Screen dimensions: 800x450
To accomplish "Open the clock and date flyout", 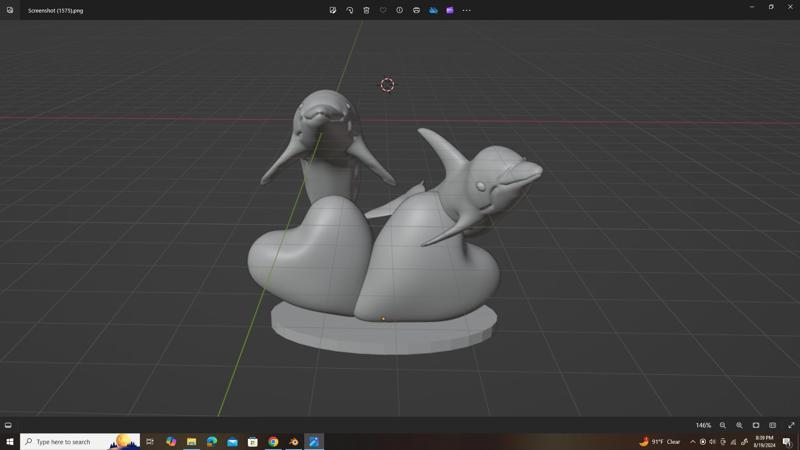I will [x=764, y=442].
